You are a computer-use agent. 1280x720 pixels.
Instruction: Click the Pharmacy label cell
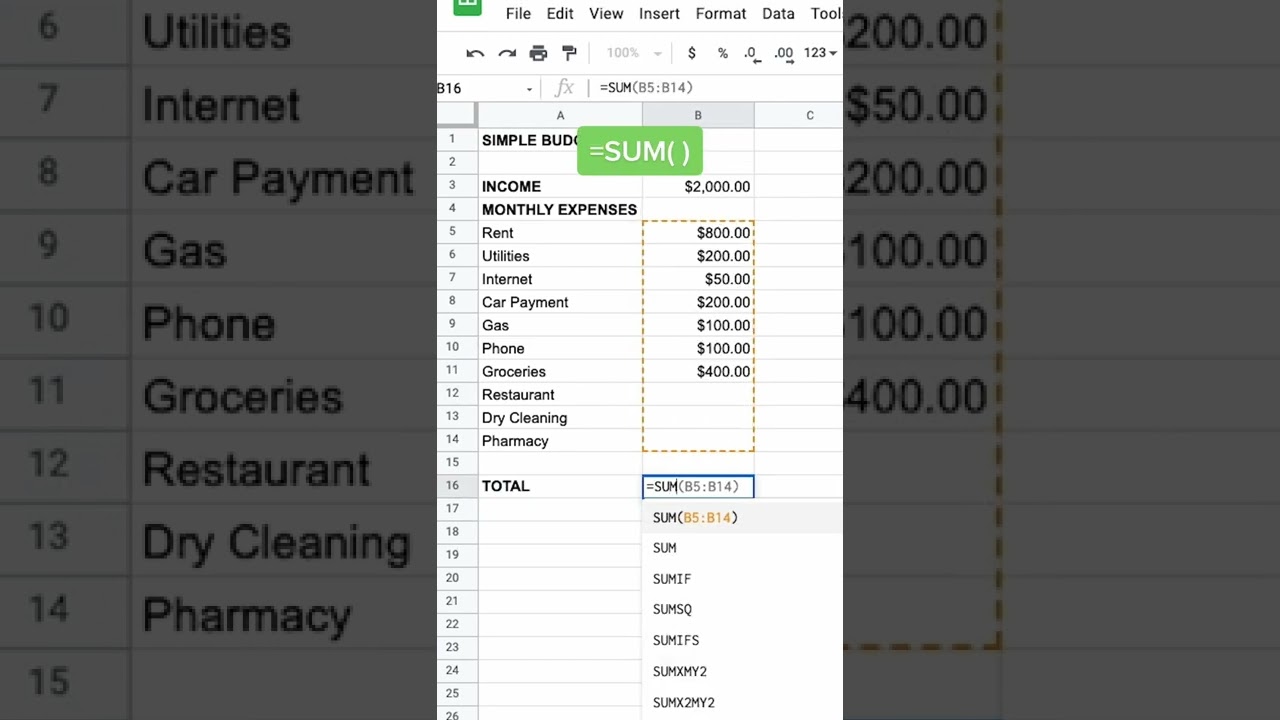click(560, 440)
